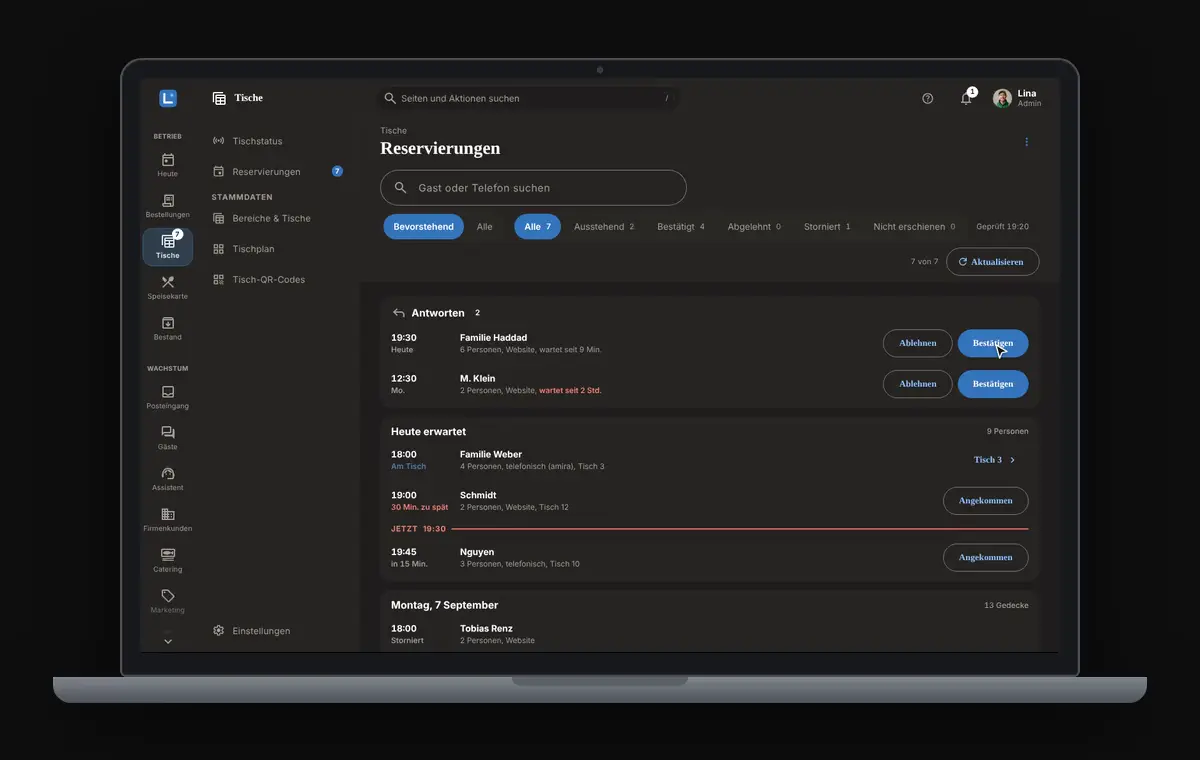Open Bestellungen in the sidebar

click(168, 206)
